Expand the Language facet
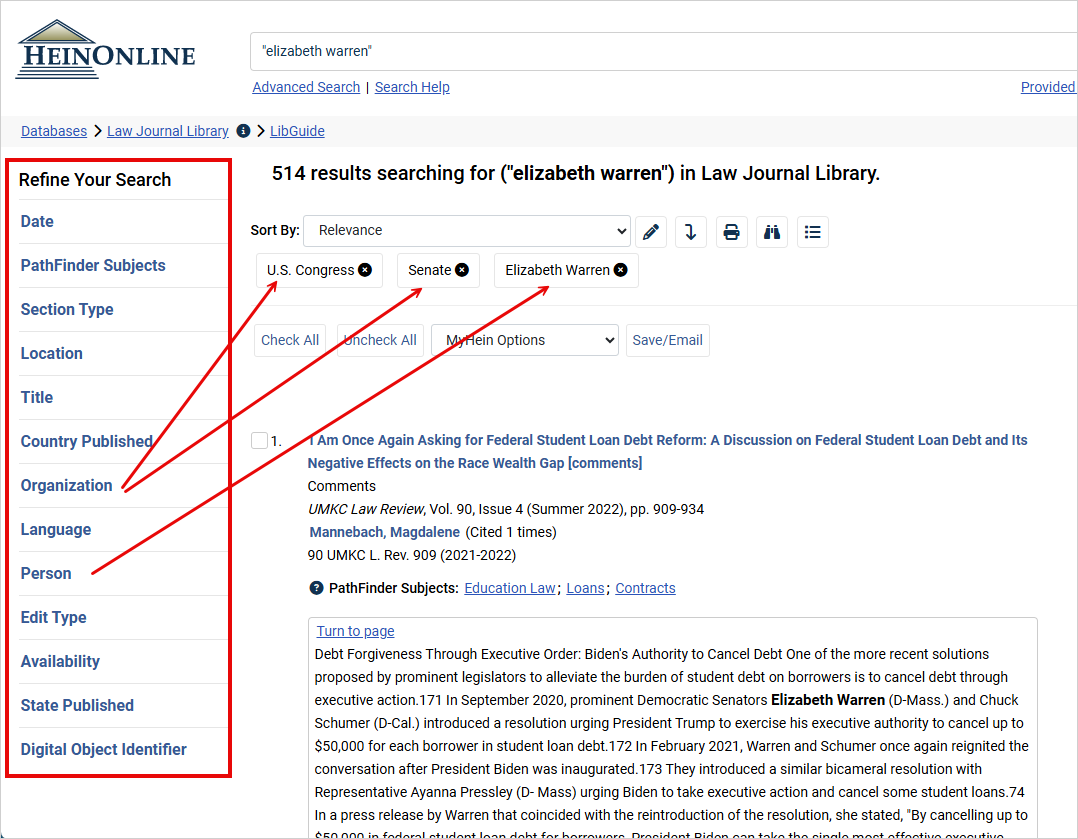Viewport: 1078px width, 839px height. tap(56, 530)
